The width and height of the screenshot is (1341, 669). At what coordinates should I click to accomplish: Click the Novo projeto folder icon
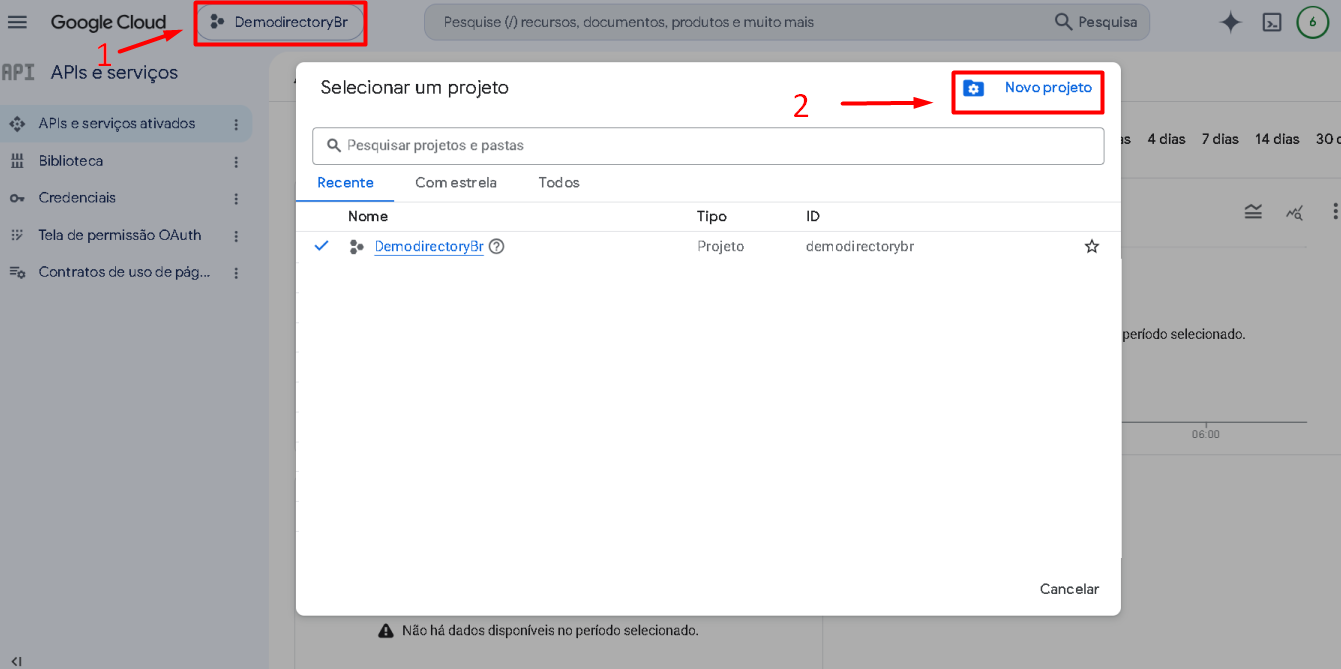click(x=973, y=88)
